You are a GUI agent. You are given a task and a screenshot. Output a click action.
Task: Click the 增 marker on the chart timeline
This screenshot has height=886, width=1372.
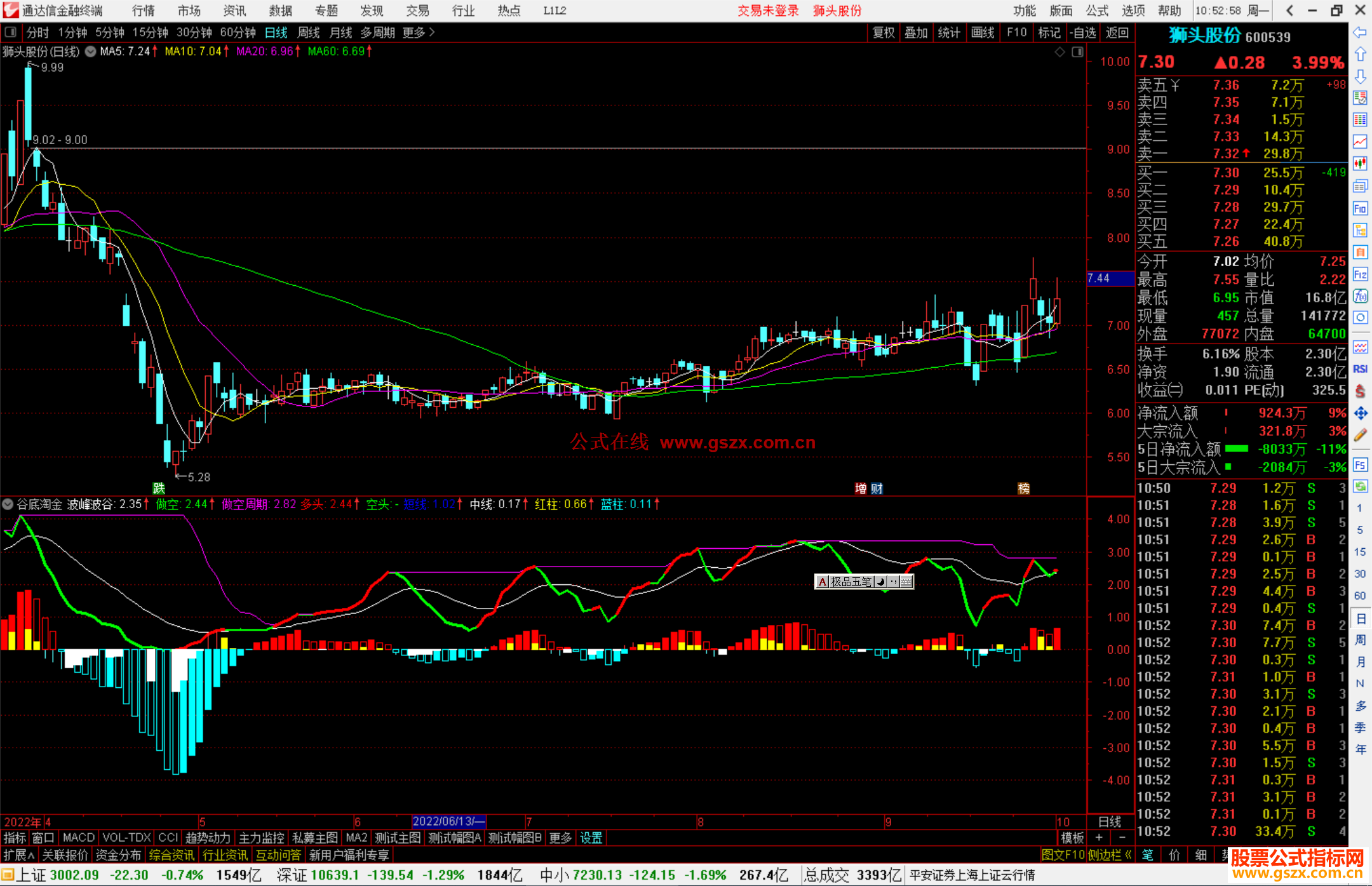click(861, 488)
